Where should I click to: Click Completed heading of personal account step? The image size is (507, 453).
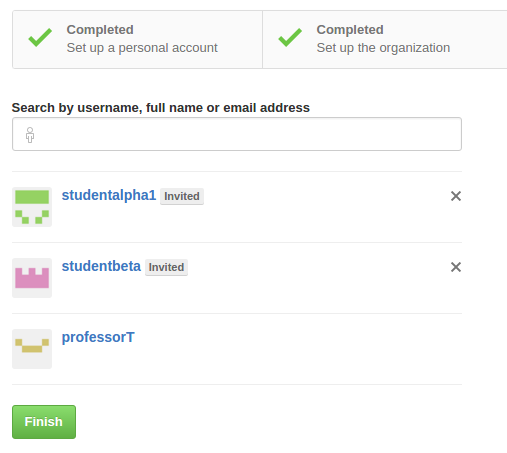coord(100,30)
